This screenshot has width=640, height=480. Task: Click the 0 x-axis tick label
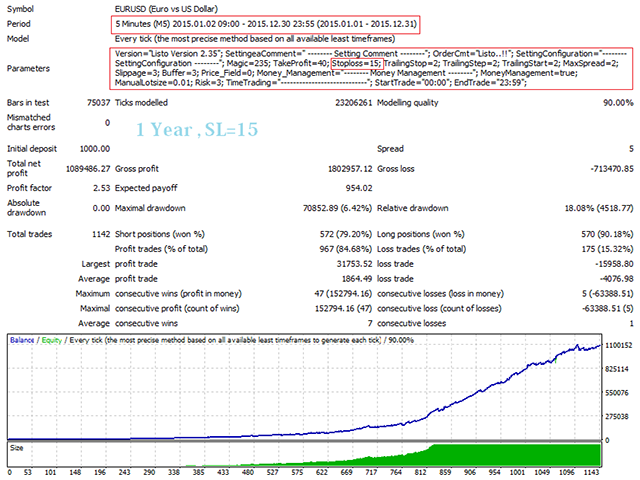click(11, 474)
